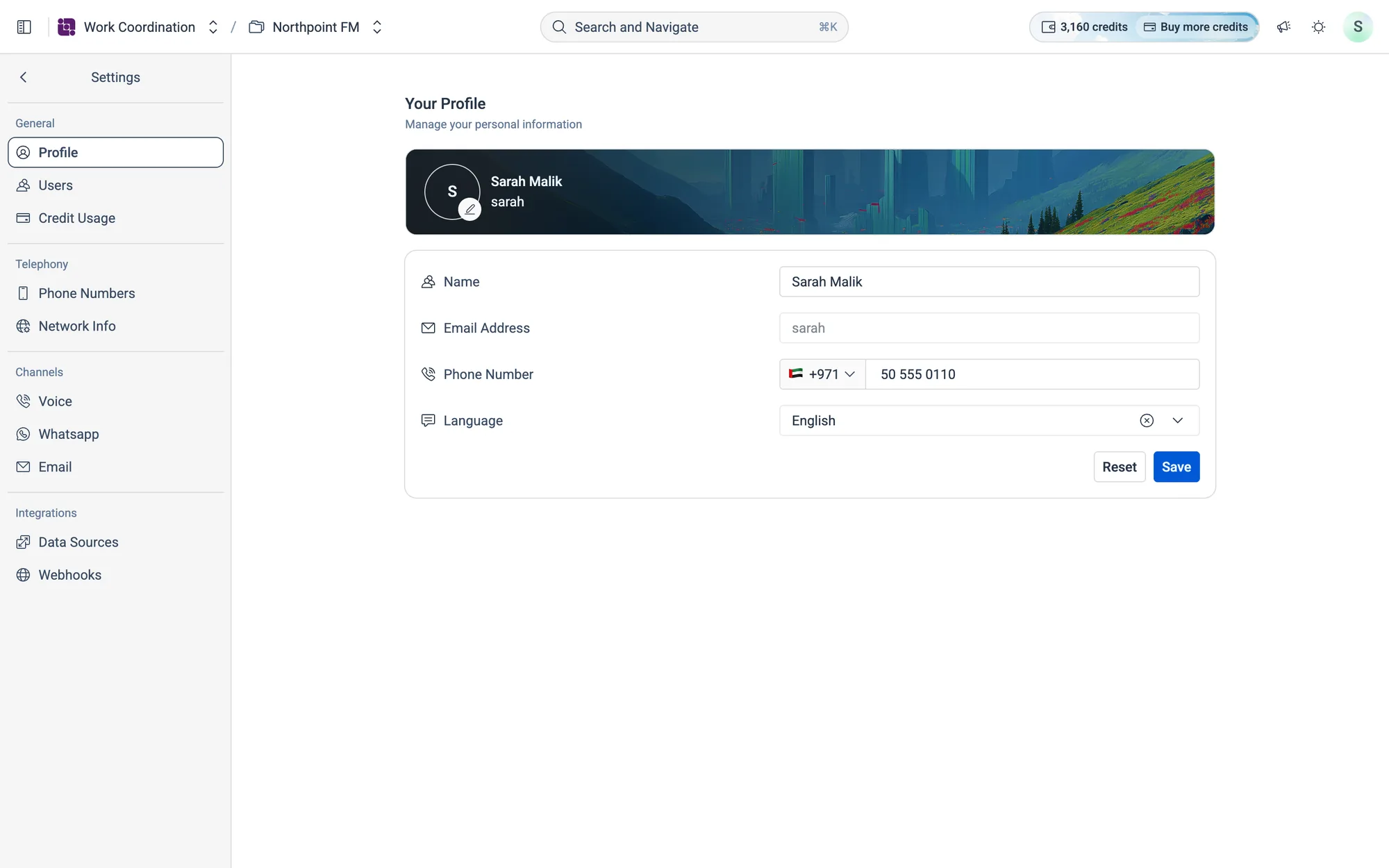Open Network Info settings

[x=115, y=326]
